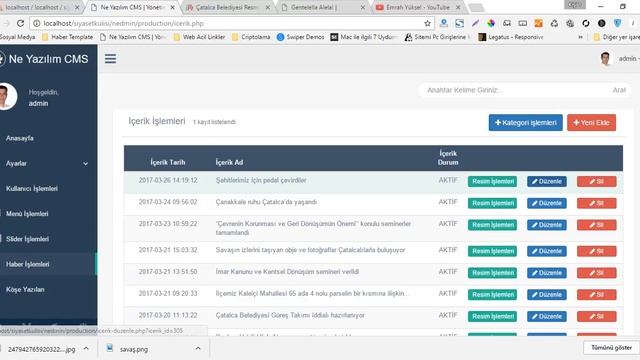Viewport: 640px width, 360px height.
Task: Click Sil for Çanakkale ruhu row
Action: pos(596,203)
